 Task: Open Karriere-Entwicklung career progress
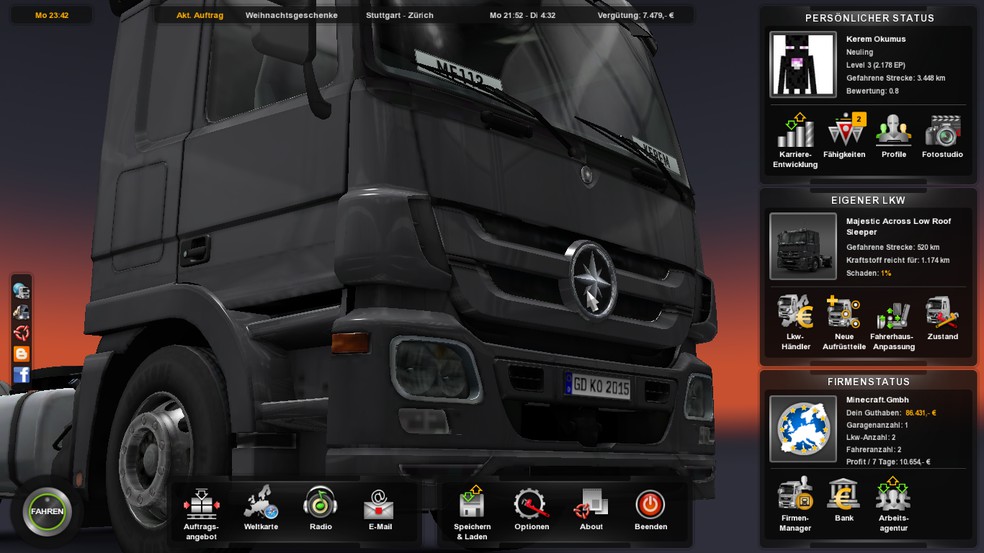coord(795,132)
